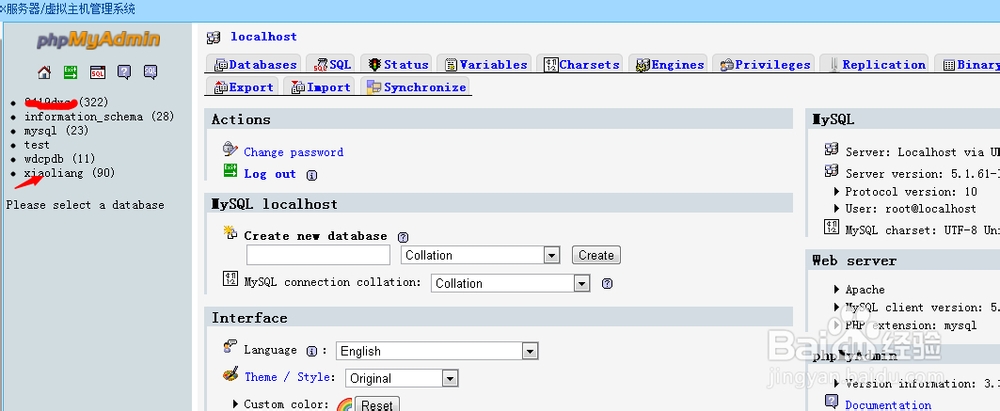Open the Export tab
The height and width of the screenshot is (411, 1000).
point(243,87)
